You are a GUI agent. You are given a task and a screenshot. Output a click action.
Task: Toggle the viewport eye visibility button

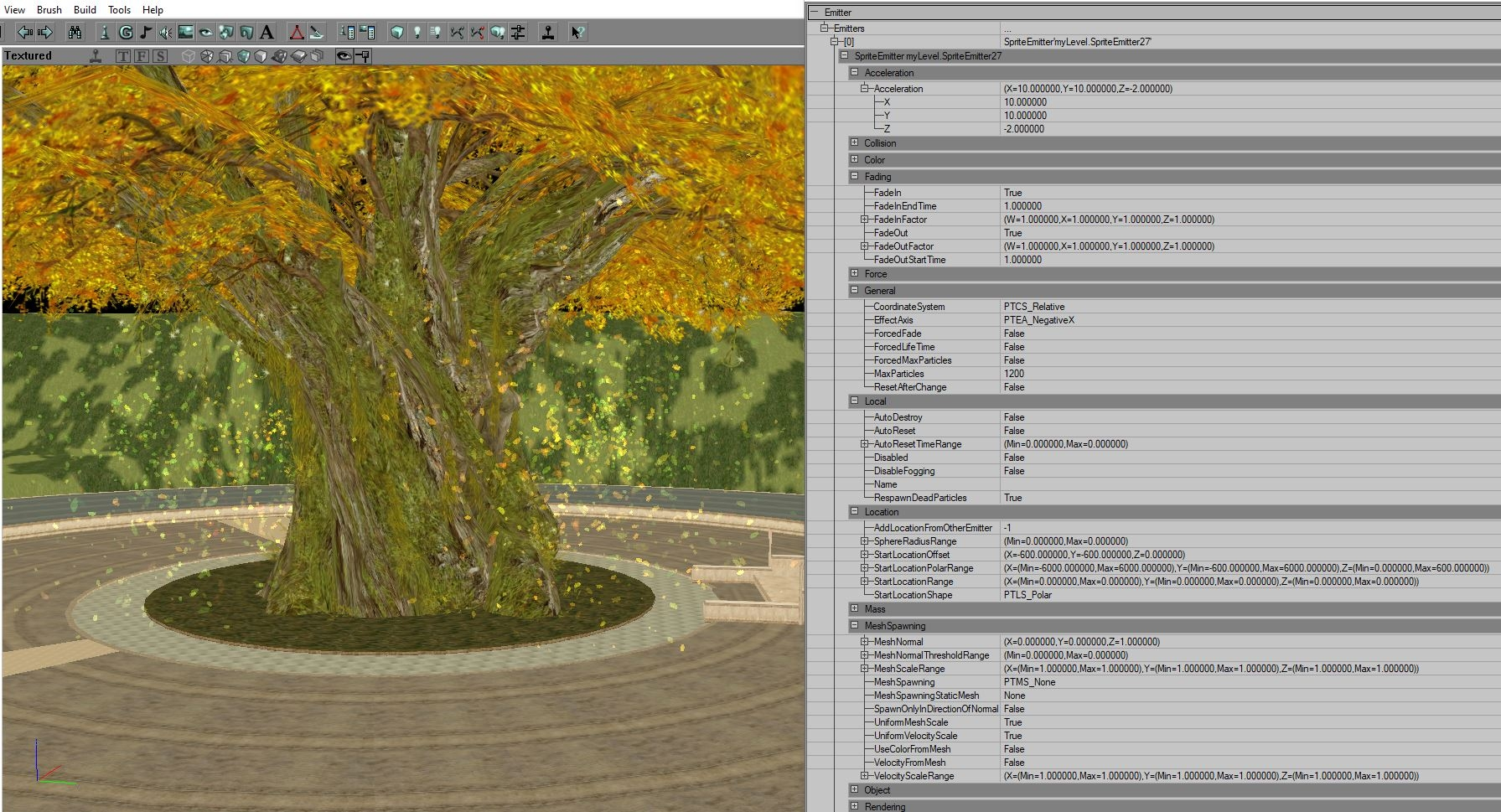tap(344, 56)
